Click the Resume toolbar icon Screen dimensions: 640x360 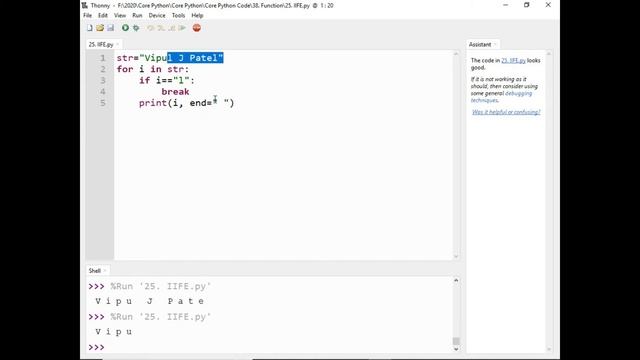click(x=182, y=28)
